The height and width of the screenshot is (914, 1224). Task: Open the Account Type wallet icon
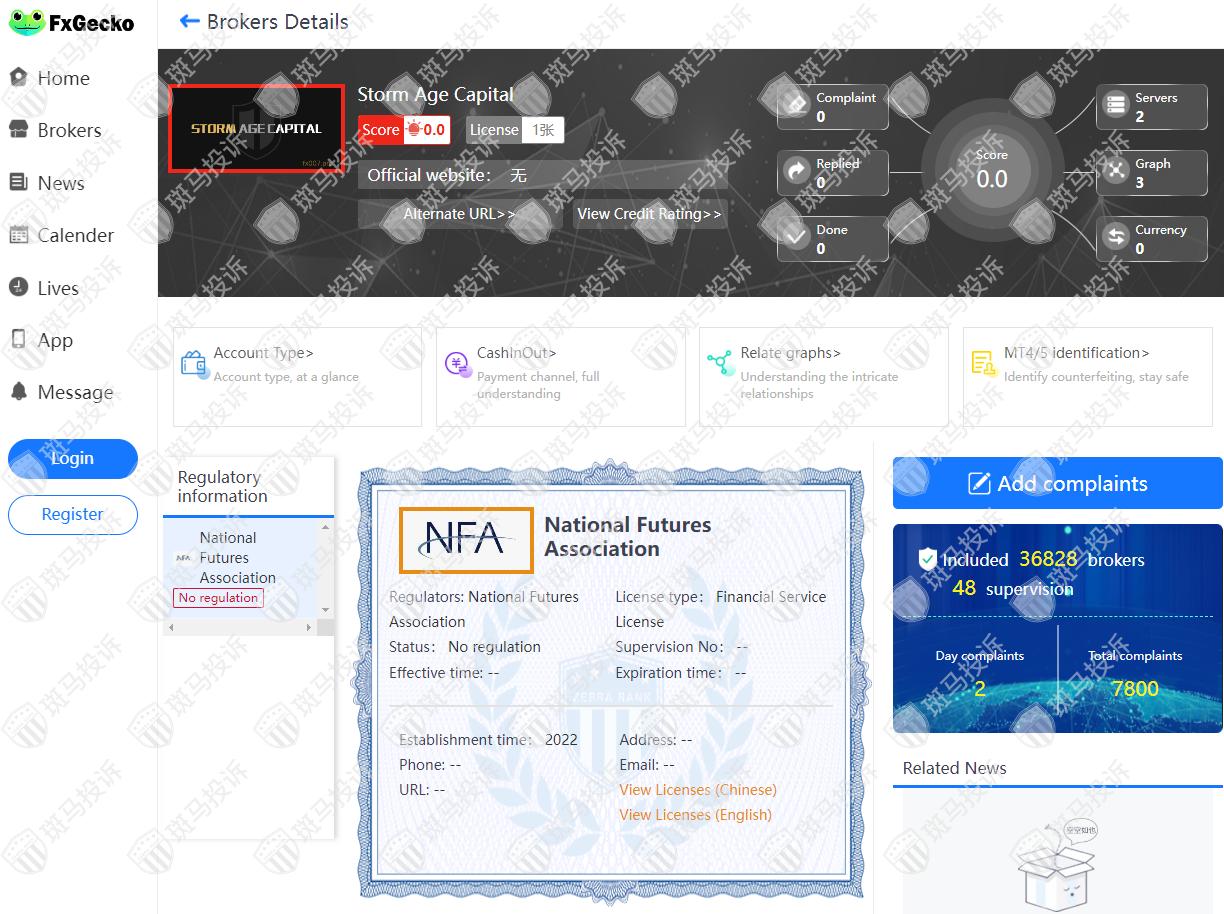click(x=193, y=363)
